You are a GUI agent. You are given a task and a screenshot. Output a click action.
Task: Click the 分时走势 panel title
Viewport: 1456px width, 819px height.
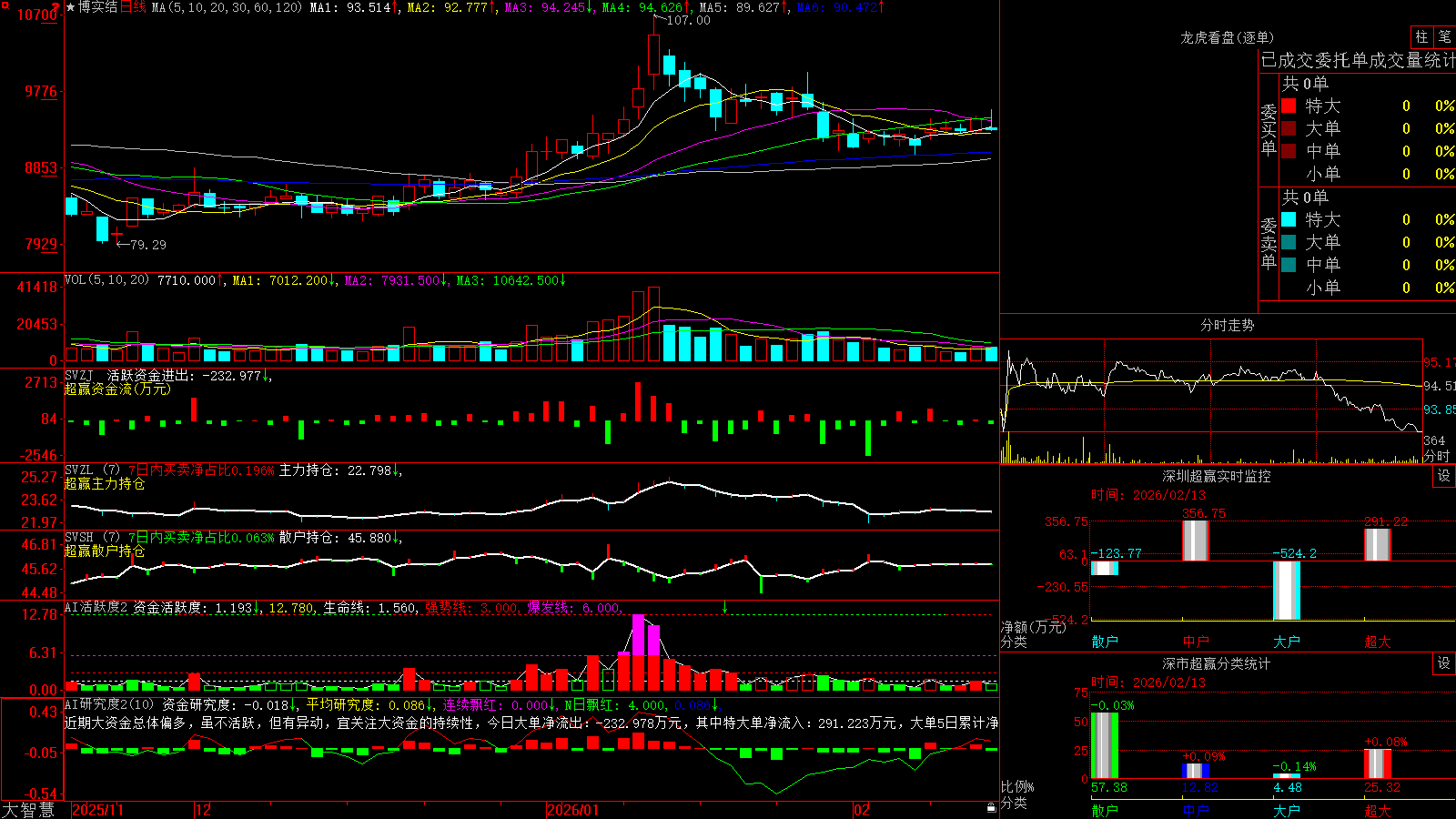pos(1227,325)
